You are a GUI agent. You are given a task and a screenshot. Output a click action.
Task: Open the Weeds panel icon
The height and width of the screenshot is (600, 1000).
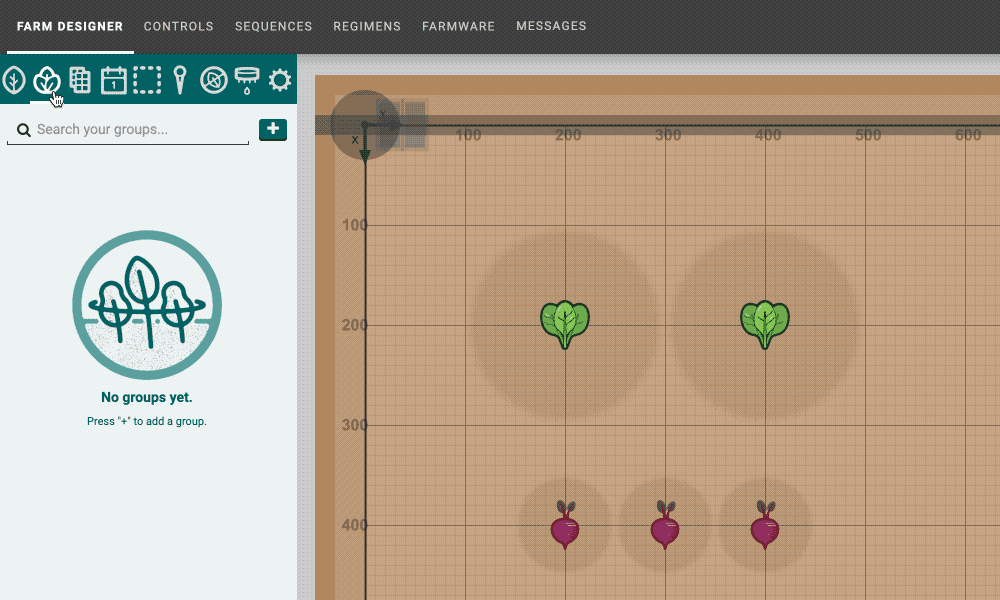click(x=213, y=80)
